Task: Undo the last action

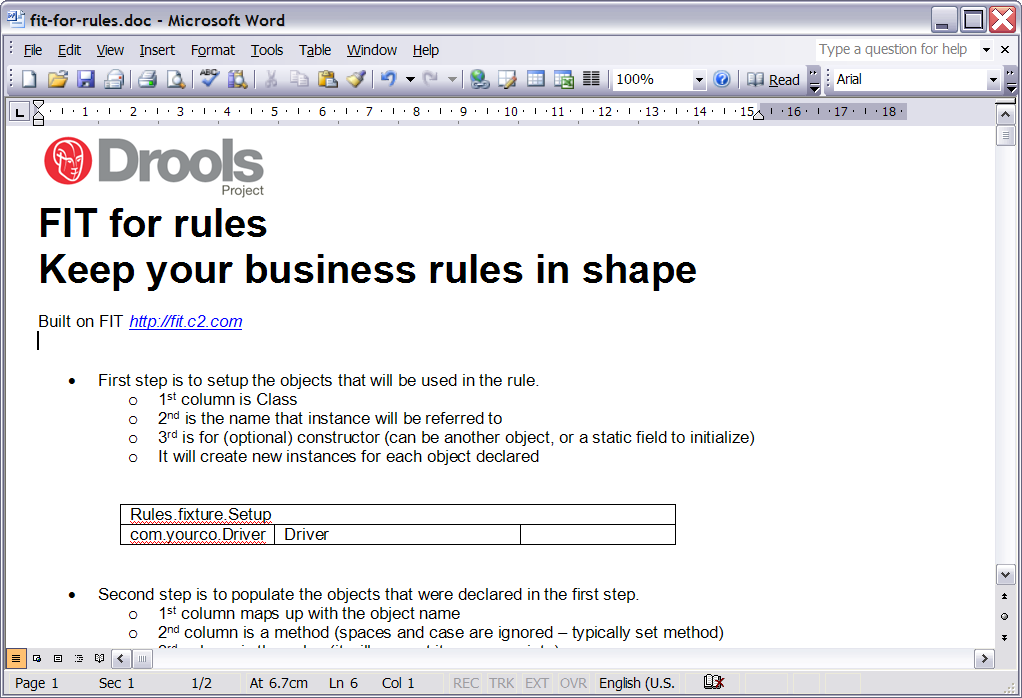Action: pos(388,80)
